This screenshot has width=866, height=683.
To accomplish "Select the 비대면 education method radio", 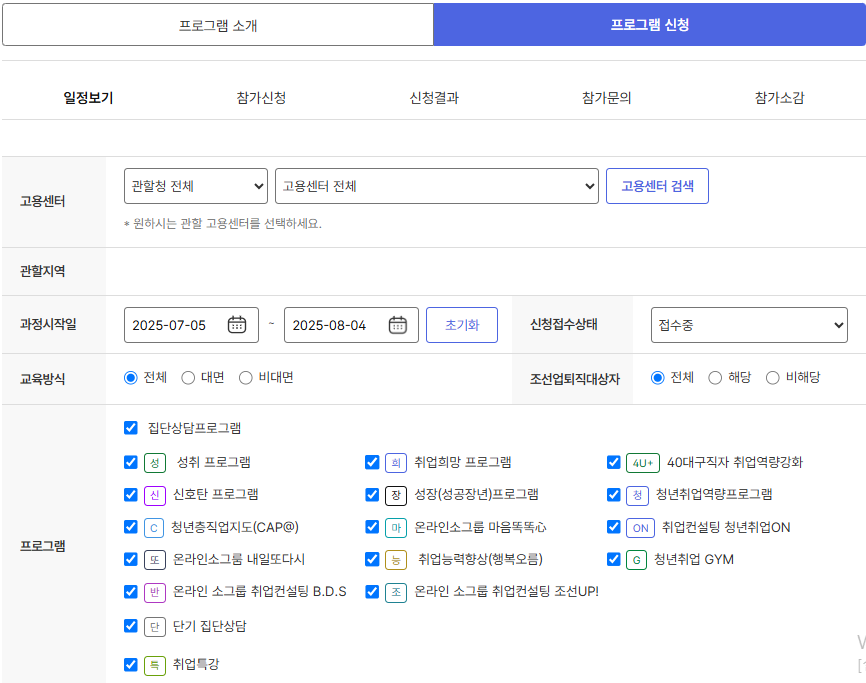I will point(246,378).
